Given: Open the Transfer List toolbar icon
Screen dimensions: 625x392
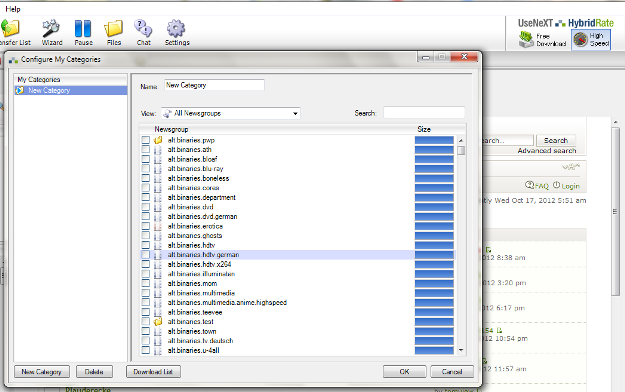Looking at the screenshot, I should (10, 29).
